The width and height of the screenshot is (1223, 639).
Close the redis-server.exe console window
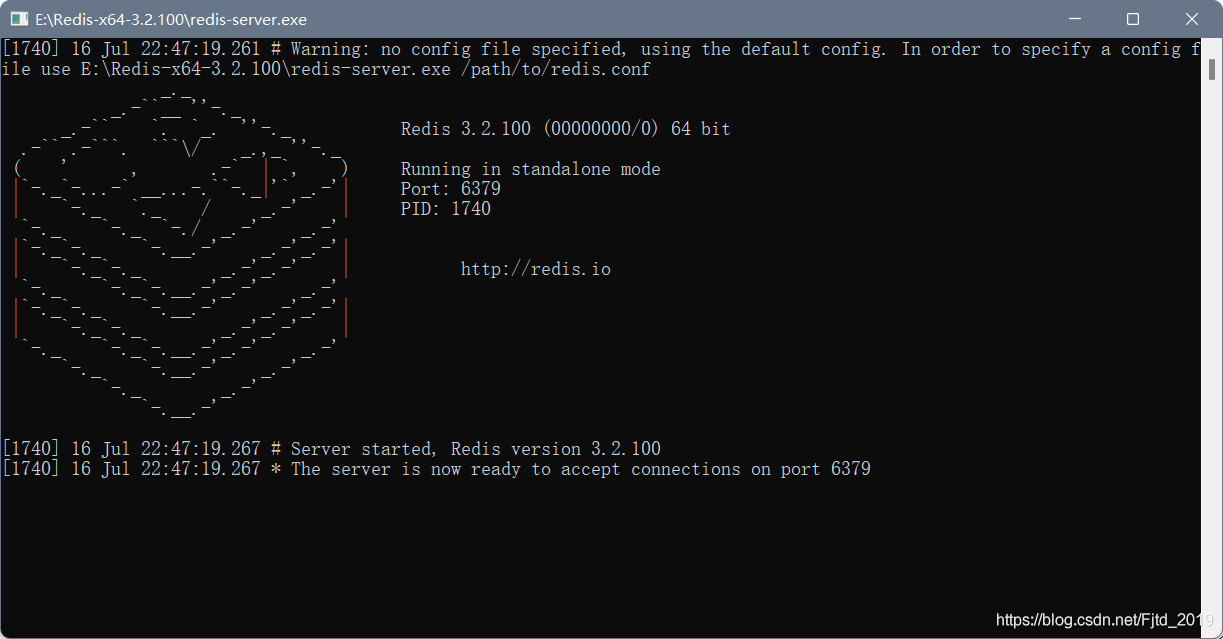pos(1192,19)
